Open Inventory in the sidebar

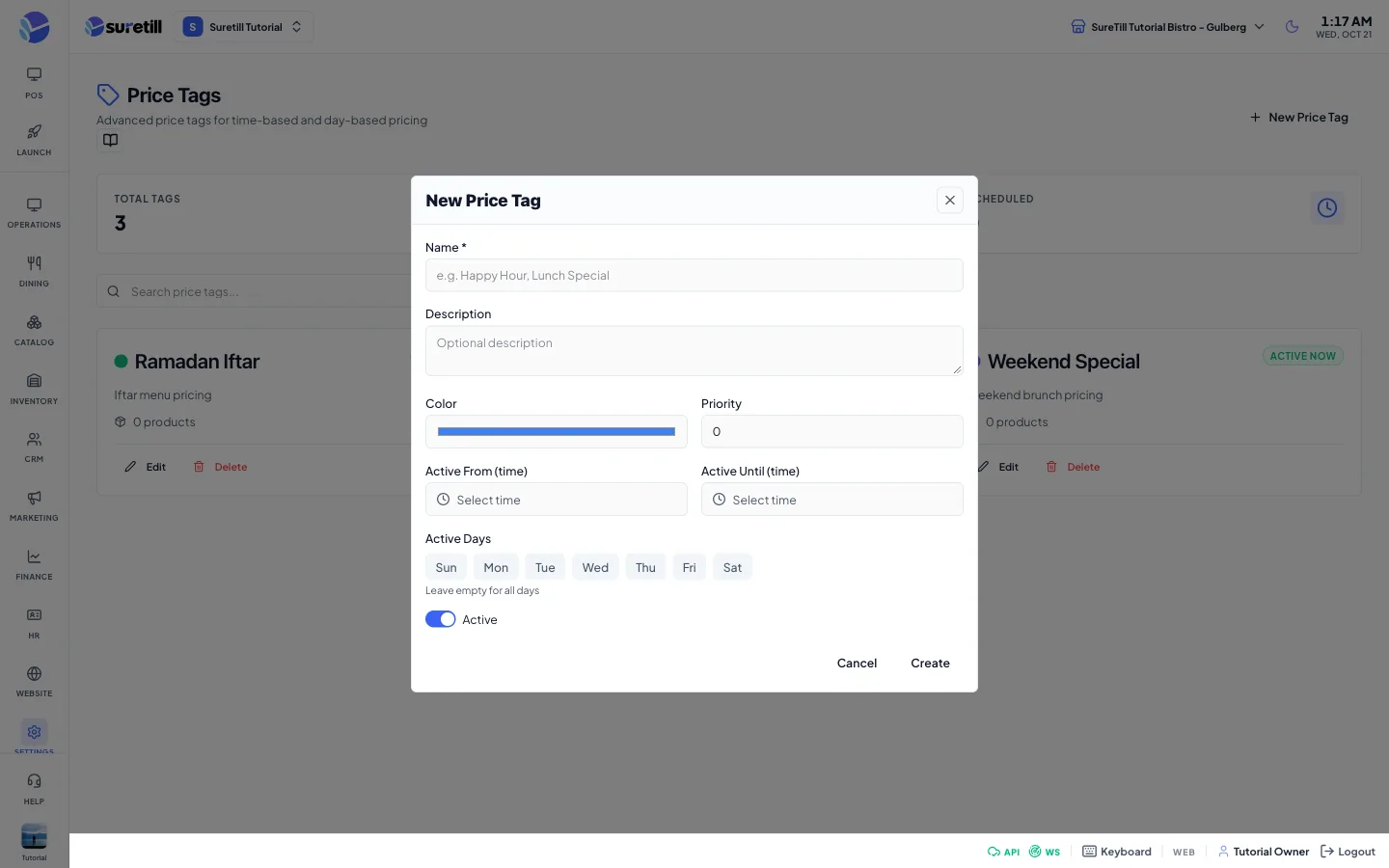[x=34, y=390]
